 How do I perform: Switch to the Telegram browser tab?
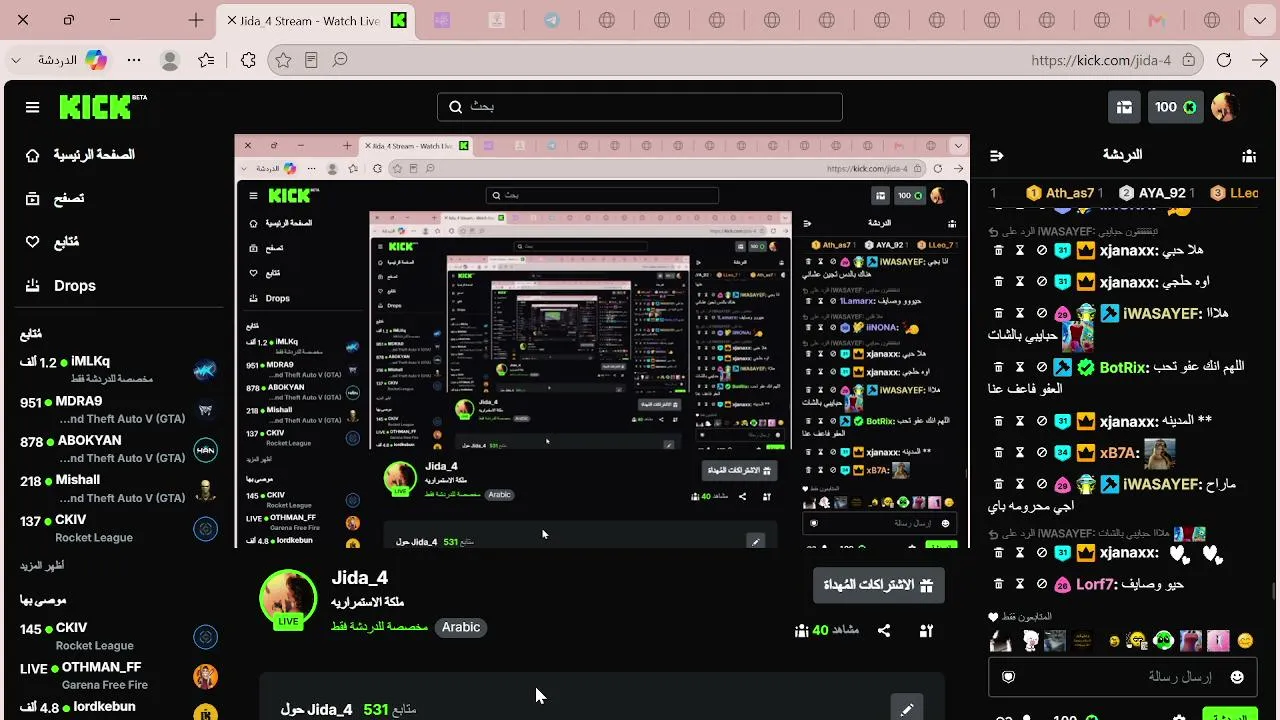[552, 20]
